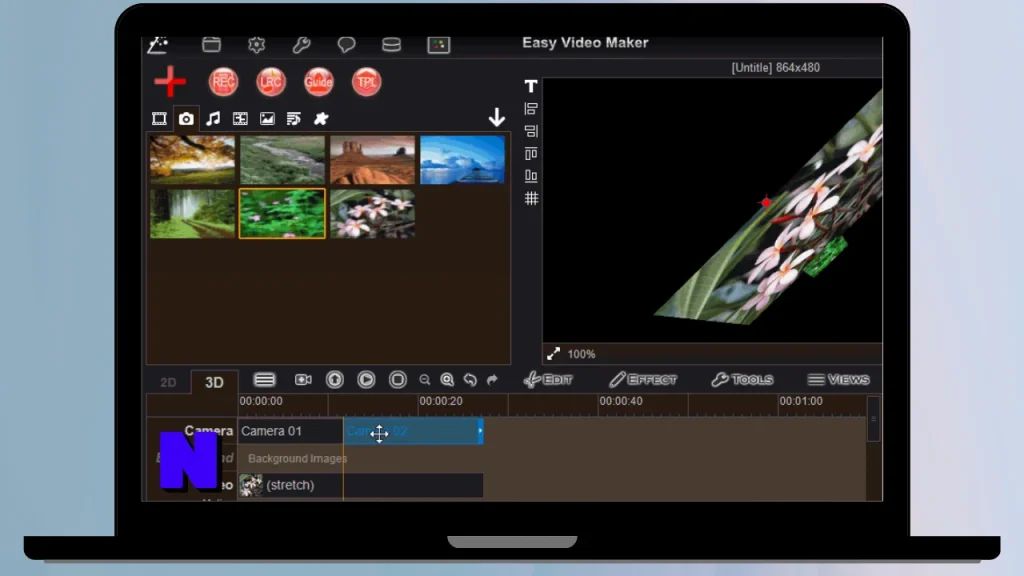
Task: Switch to 3D timeline tab
Action: pos(214,383)
